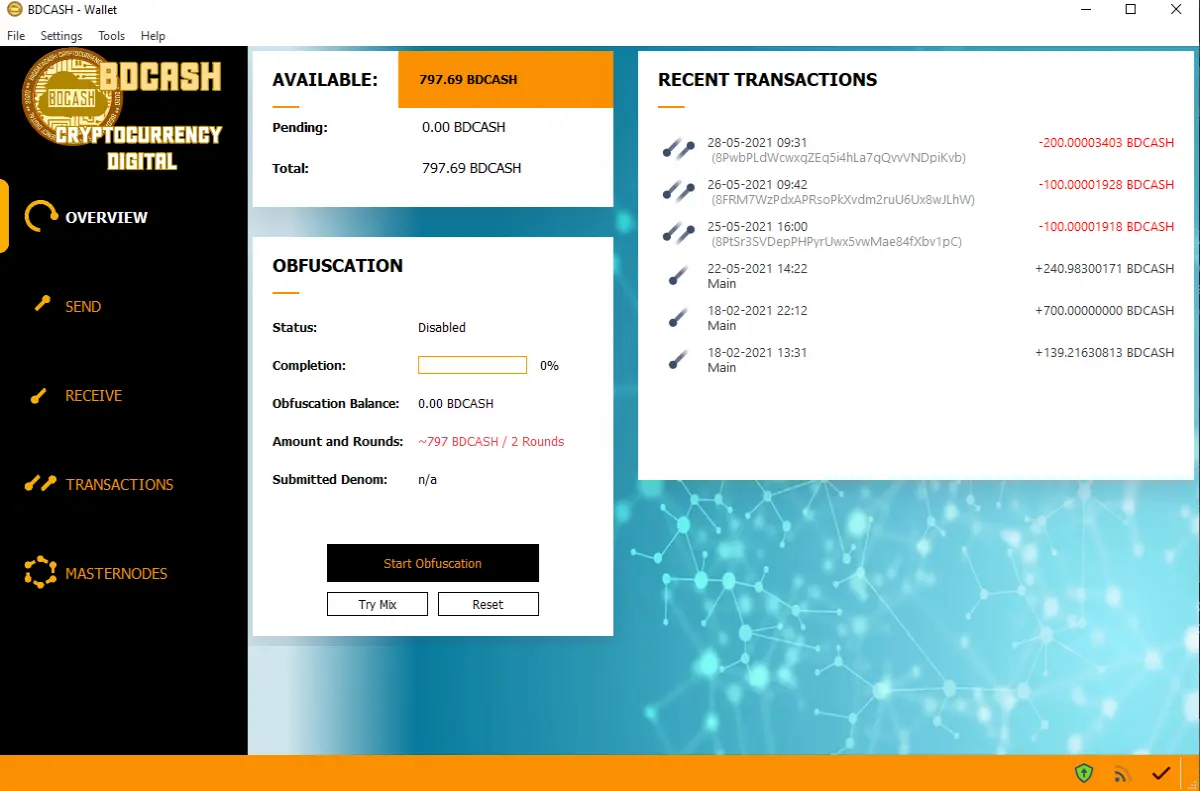Click the Pending value 0.00 BDCASH
Screen dimensions: 1200x791
pyautogui.click(x=463, y=127)
